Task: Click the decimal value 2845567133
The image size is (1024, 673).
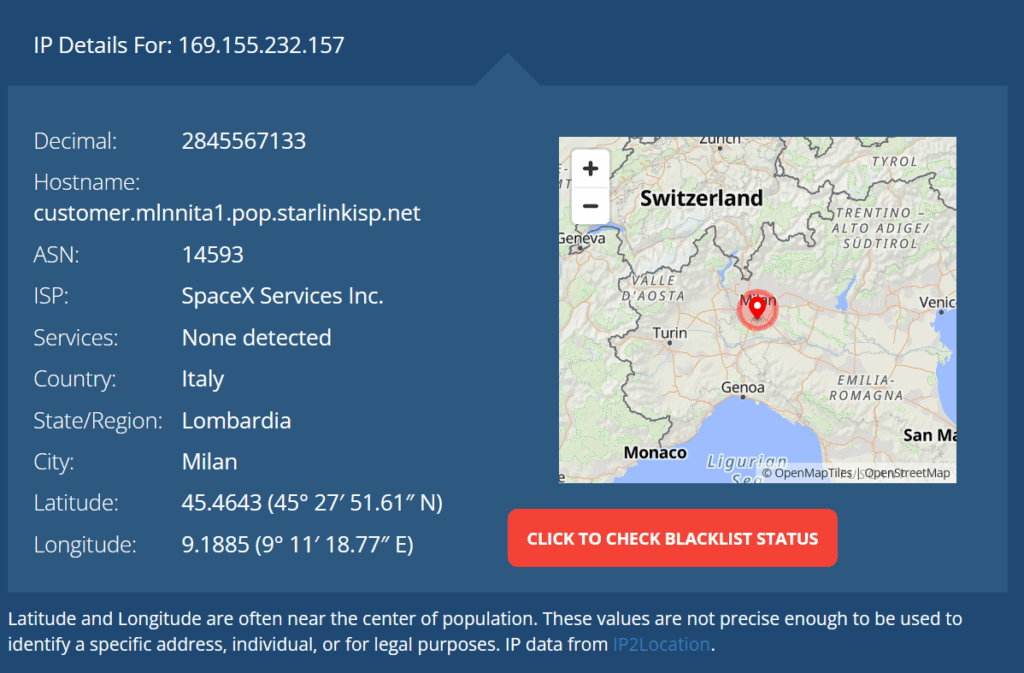Action: pyautogui.click(x=244, y=141)
